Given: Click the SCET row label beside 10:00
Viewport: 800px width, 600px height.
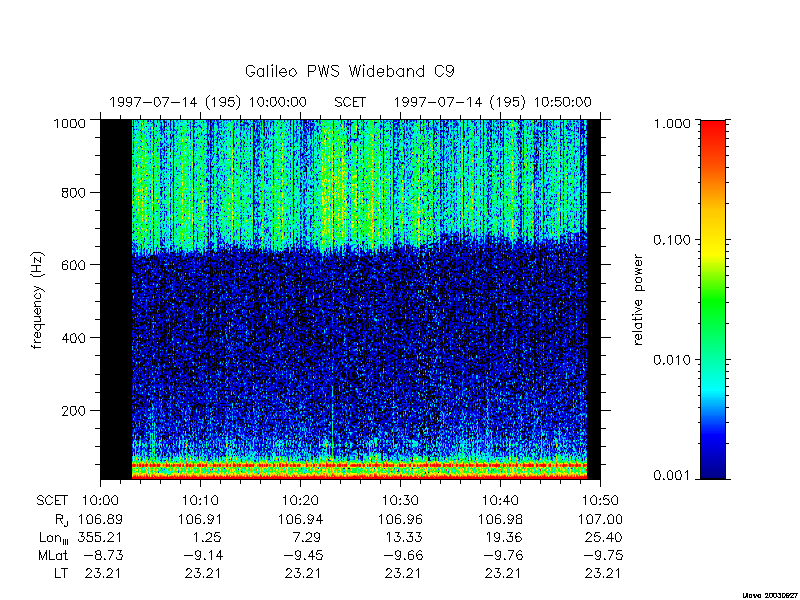Looking at the screenshot, I should coord(52,501).
